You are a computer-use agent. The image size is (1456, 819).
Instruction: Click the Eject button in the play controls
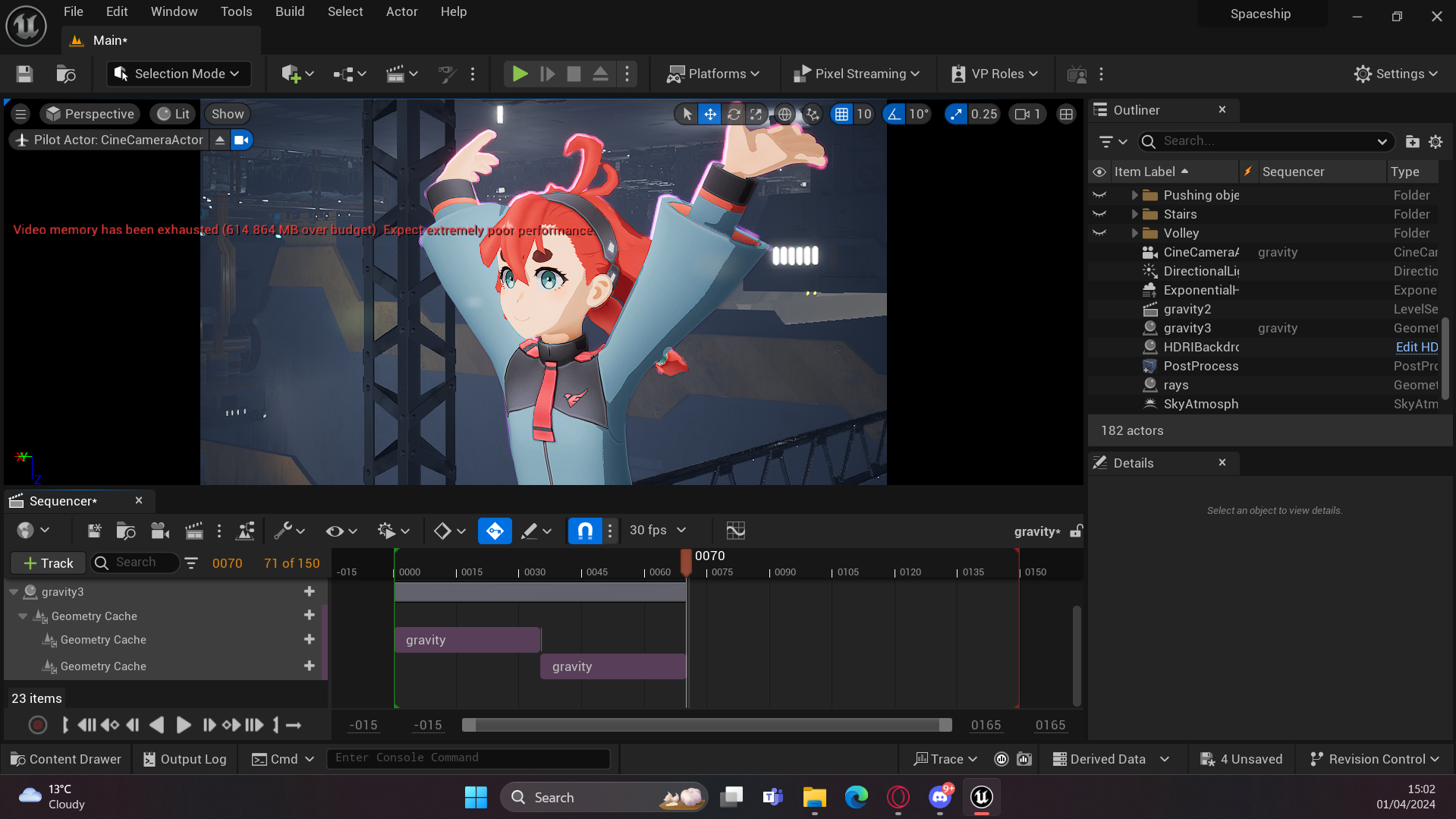[600, 74]
